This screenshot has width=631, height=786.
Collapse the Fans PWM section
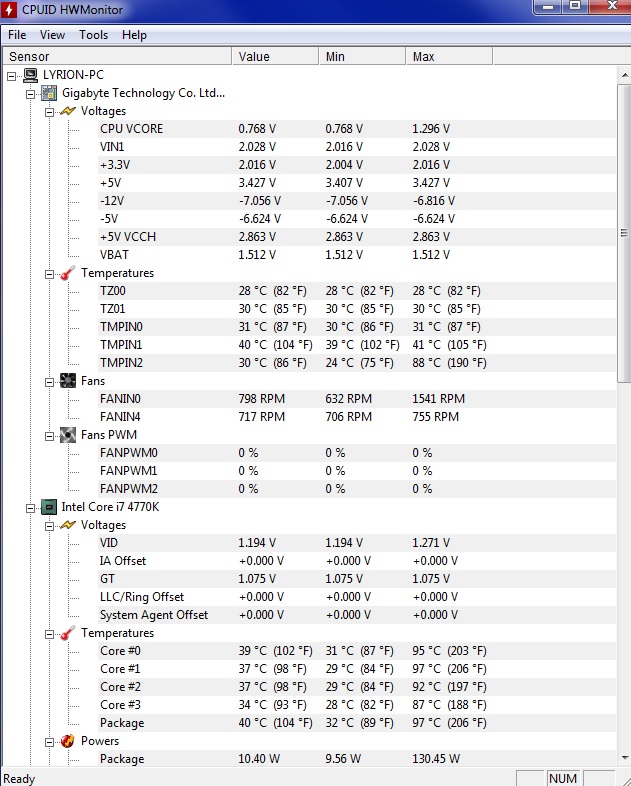49,437
